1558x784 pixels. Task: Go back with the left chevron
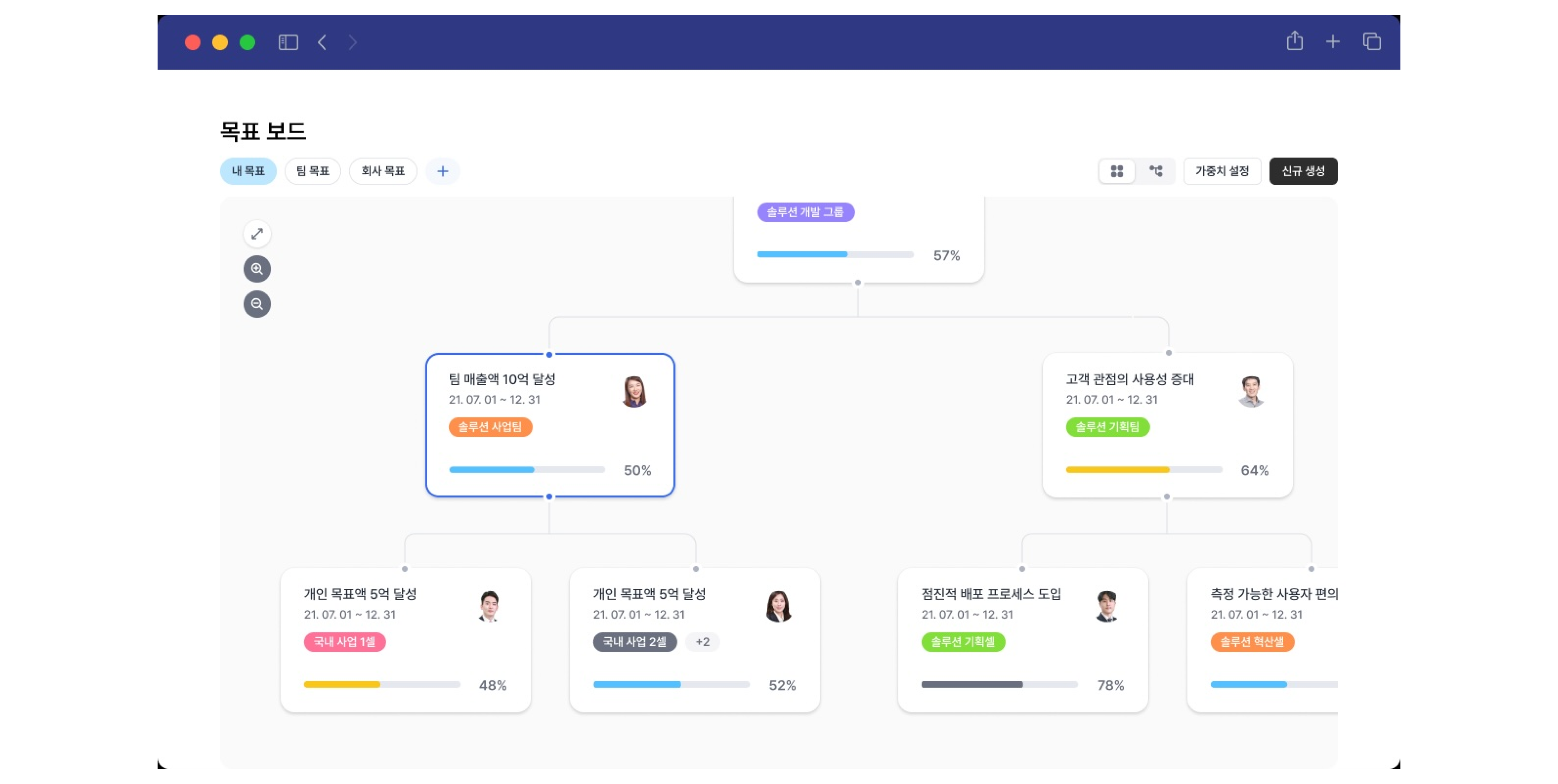click(322, 42)
